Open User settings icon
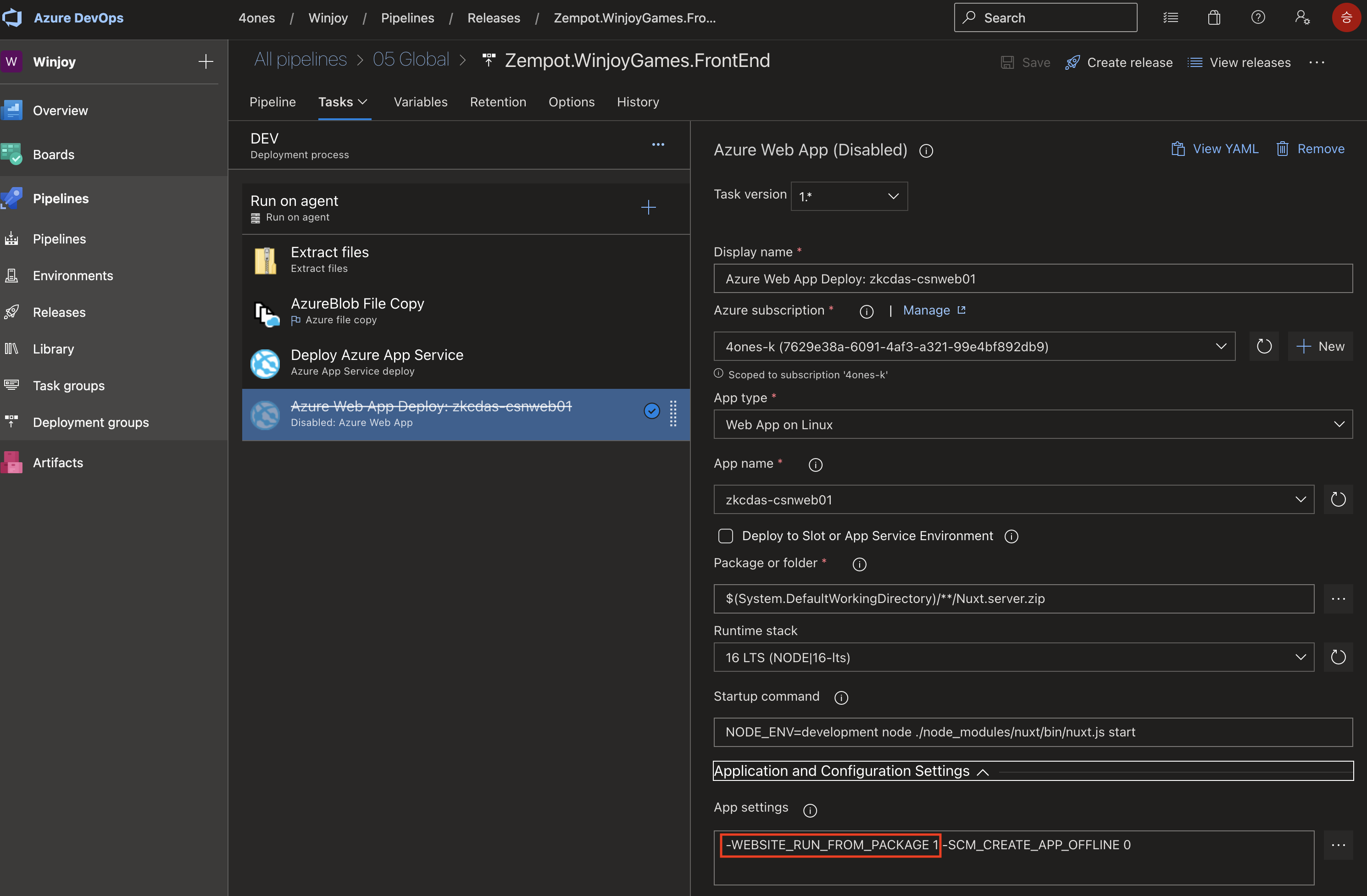The height and width of the screenshot is (896, 1367). [x=1302, y=18]
